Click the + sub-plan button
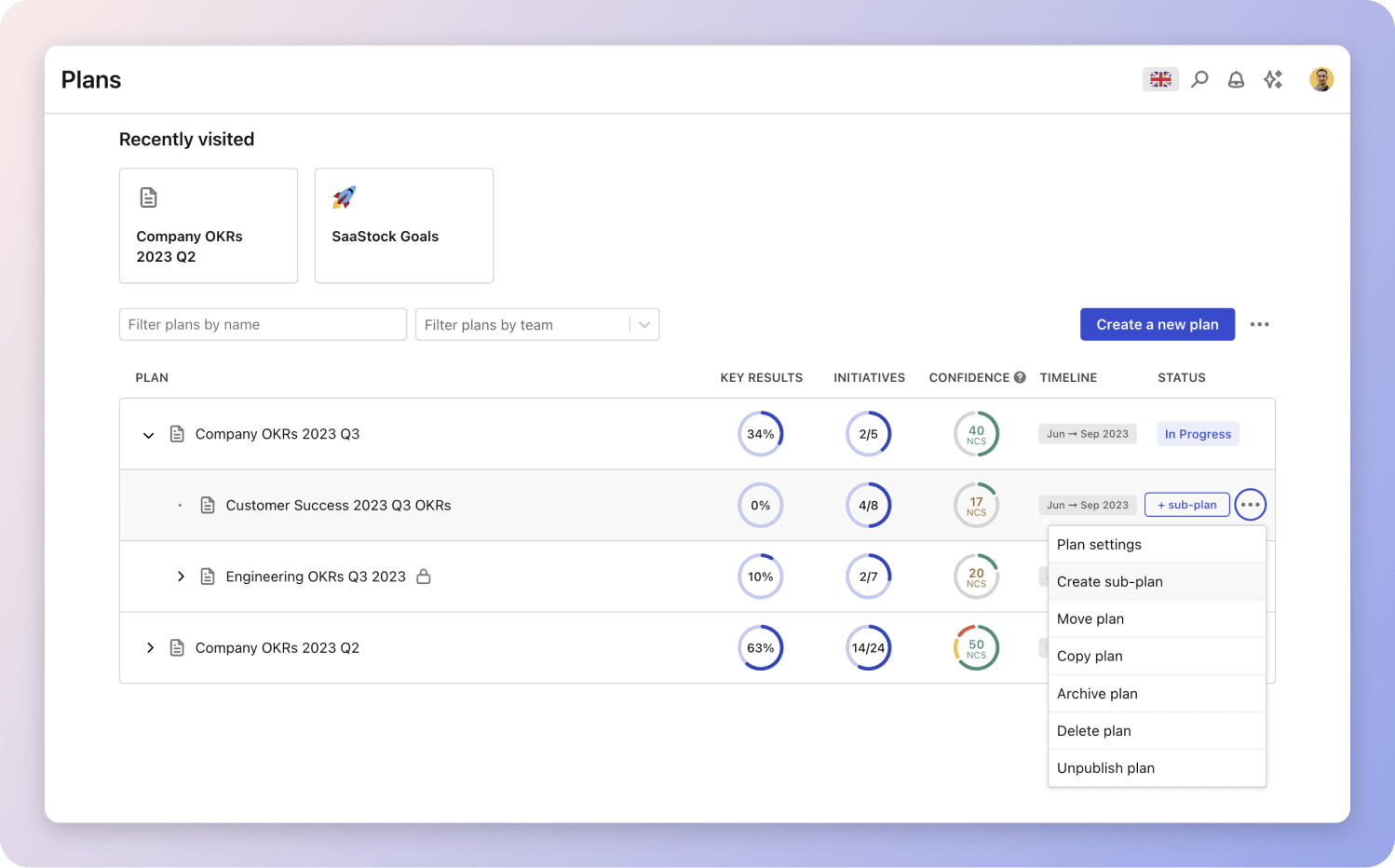 pyautogui.click(x=1186, y=505)
